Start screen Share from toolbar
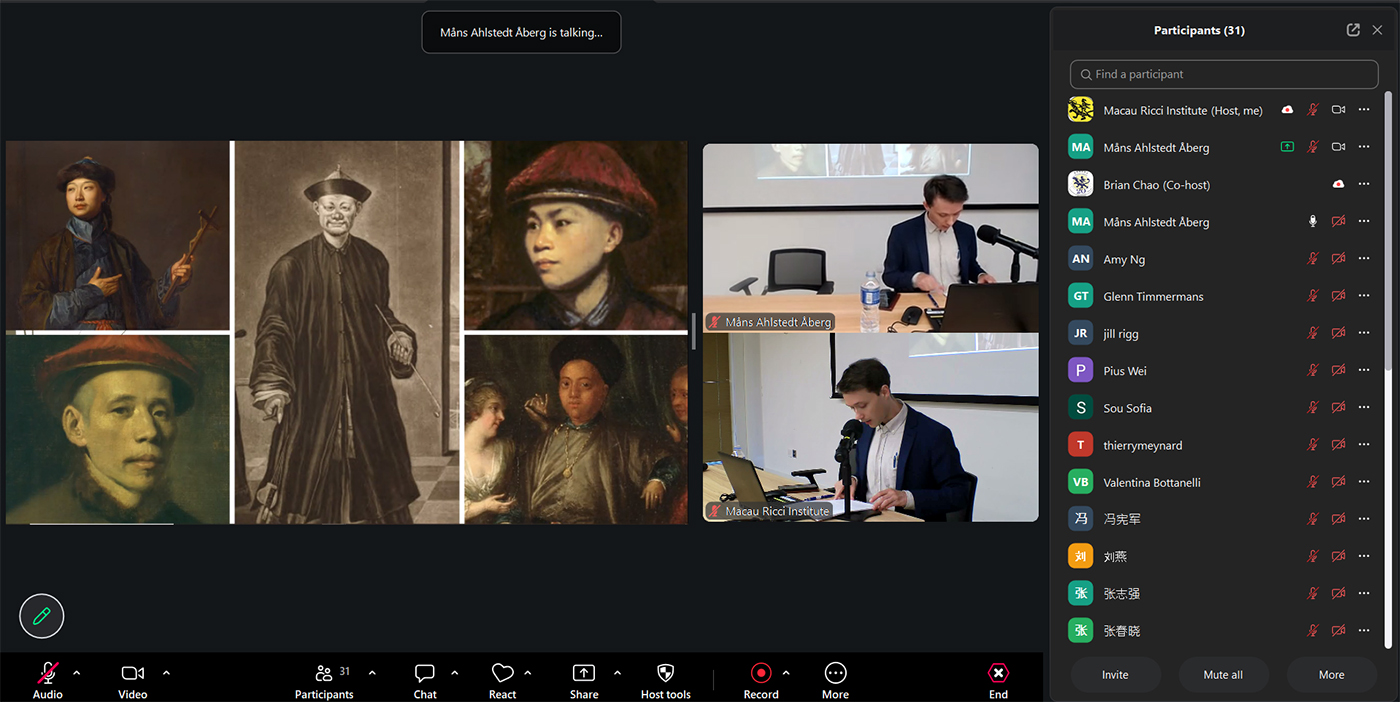The width and height of the screenshot is (1400, 702). [x=584, y=680]
